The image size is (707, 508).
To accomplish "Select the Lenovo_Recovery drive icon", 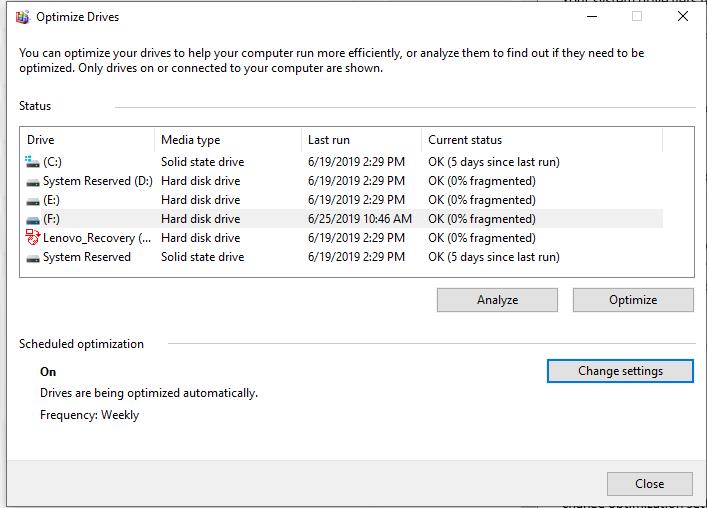I will (x=32, y=237).
